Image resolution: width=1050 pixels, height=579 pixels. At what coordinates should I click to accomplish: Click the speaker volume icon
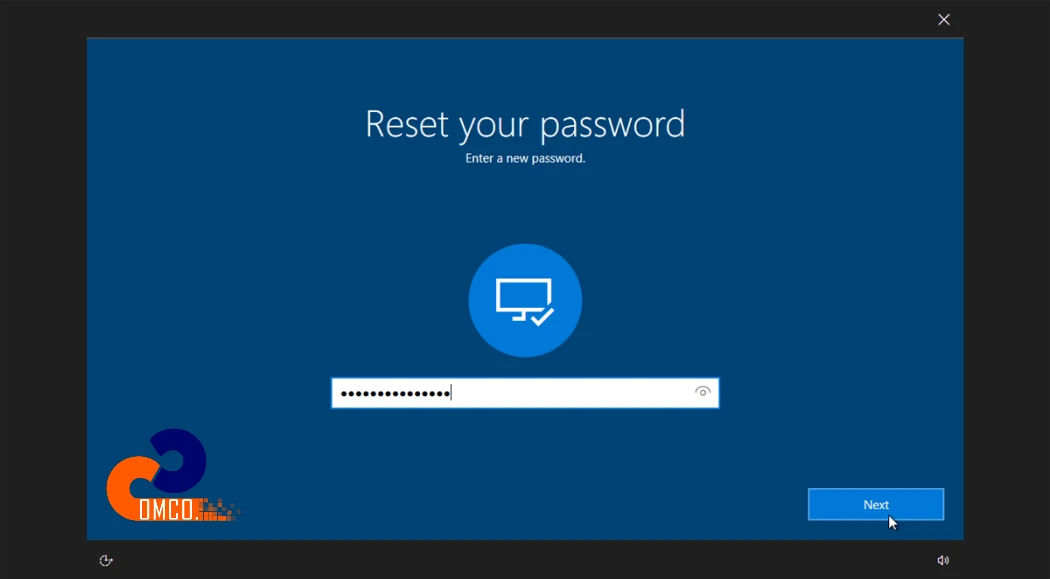tap(943, 560)
